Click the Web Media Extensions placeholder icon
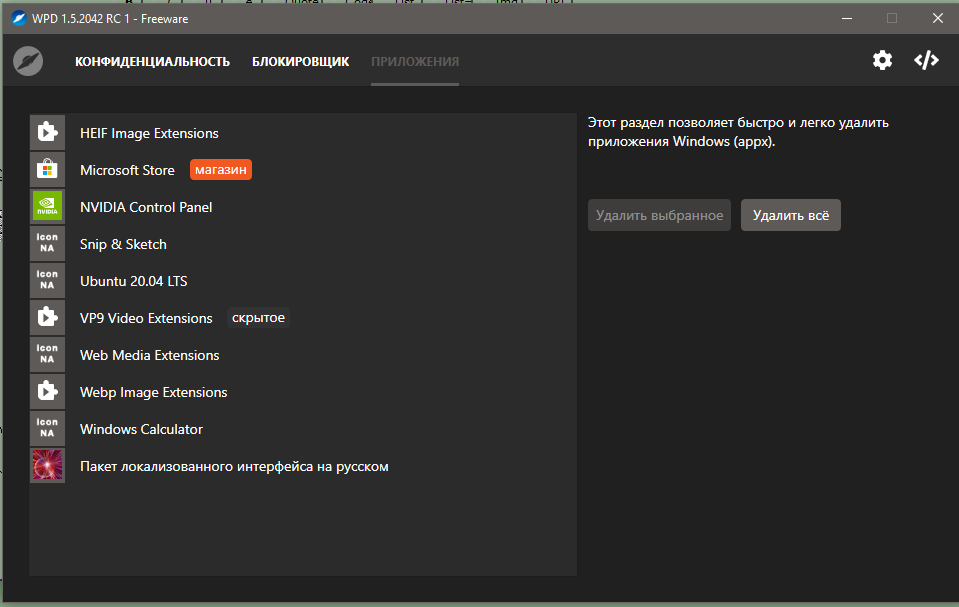This screenshot has height=607, width=959. click(x=47, y=355)
